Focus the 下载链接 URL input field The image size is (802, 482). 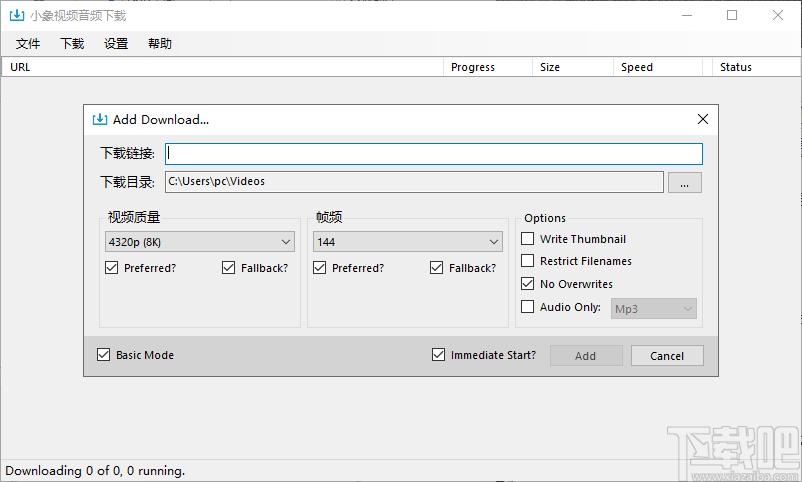(434, 154)
